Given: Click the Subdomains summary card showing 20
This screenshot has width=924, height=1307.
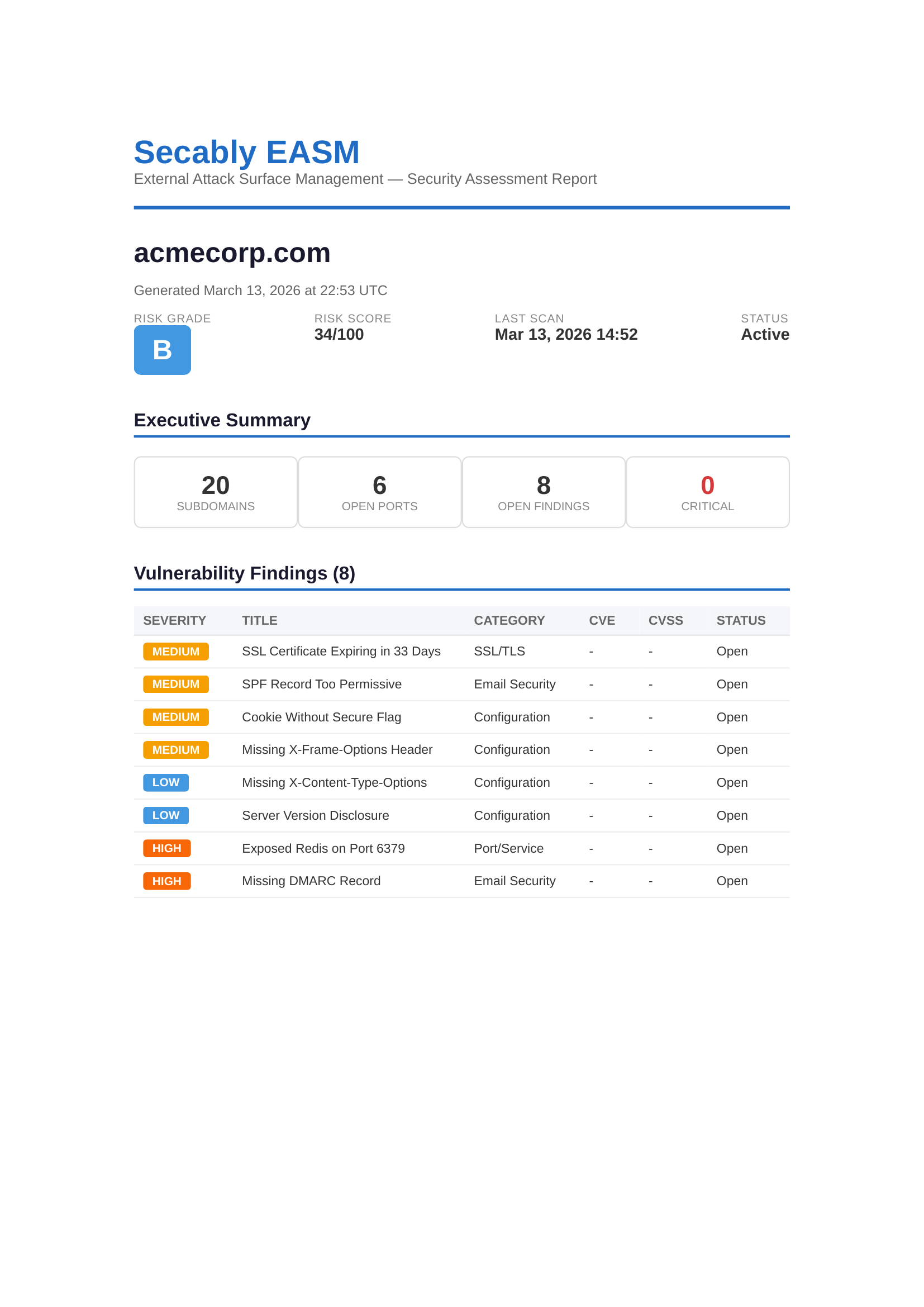Looking at the screenshot, I should pyautogui.click(x=216, y=491).
